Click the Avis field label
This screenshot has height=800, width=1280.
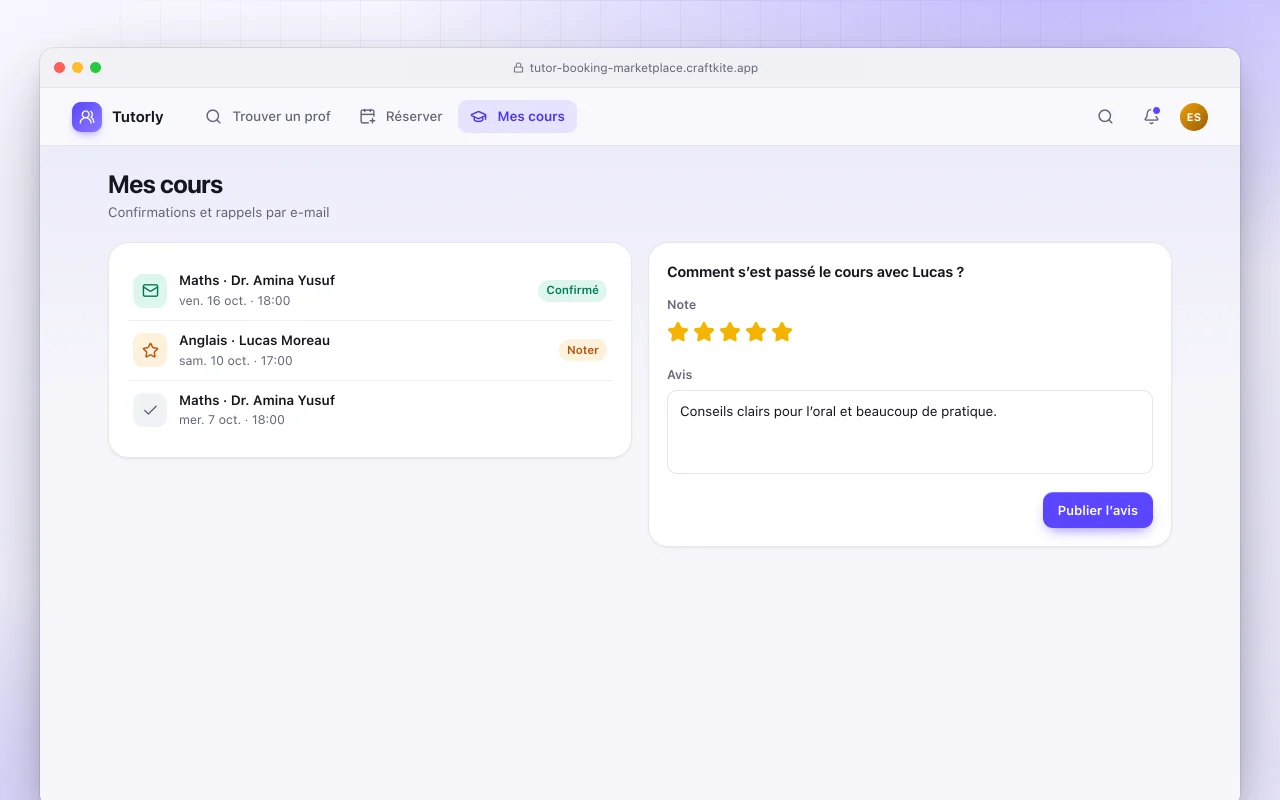tap(680, 375)
